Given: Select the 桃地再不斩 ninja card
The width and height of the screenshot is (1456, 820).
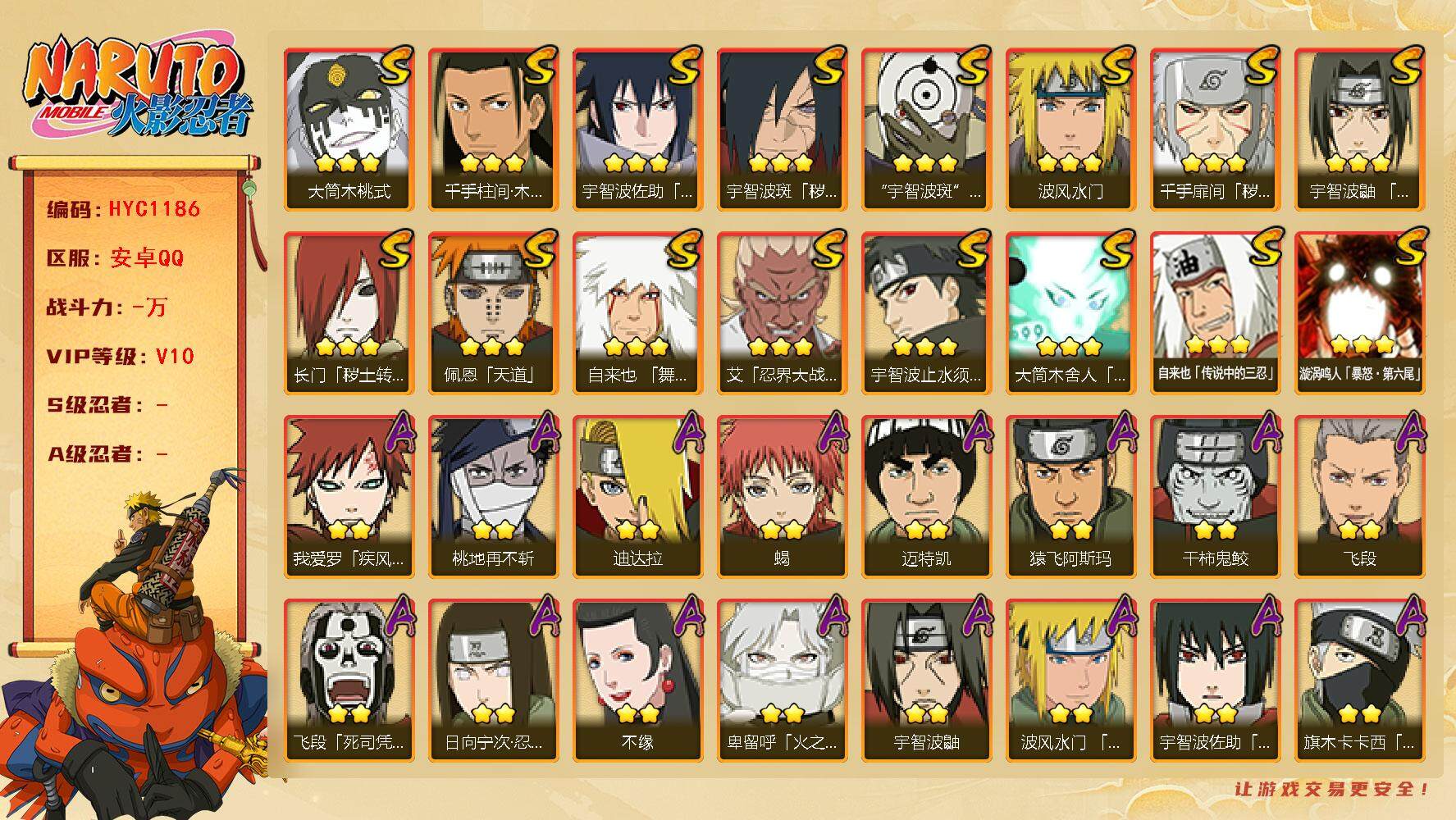Looking at the screenshot, I should point(493,496).
